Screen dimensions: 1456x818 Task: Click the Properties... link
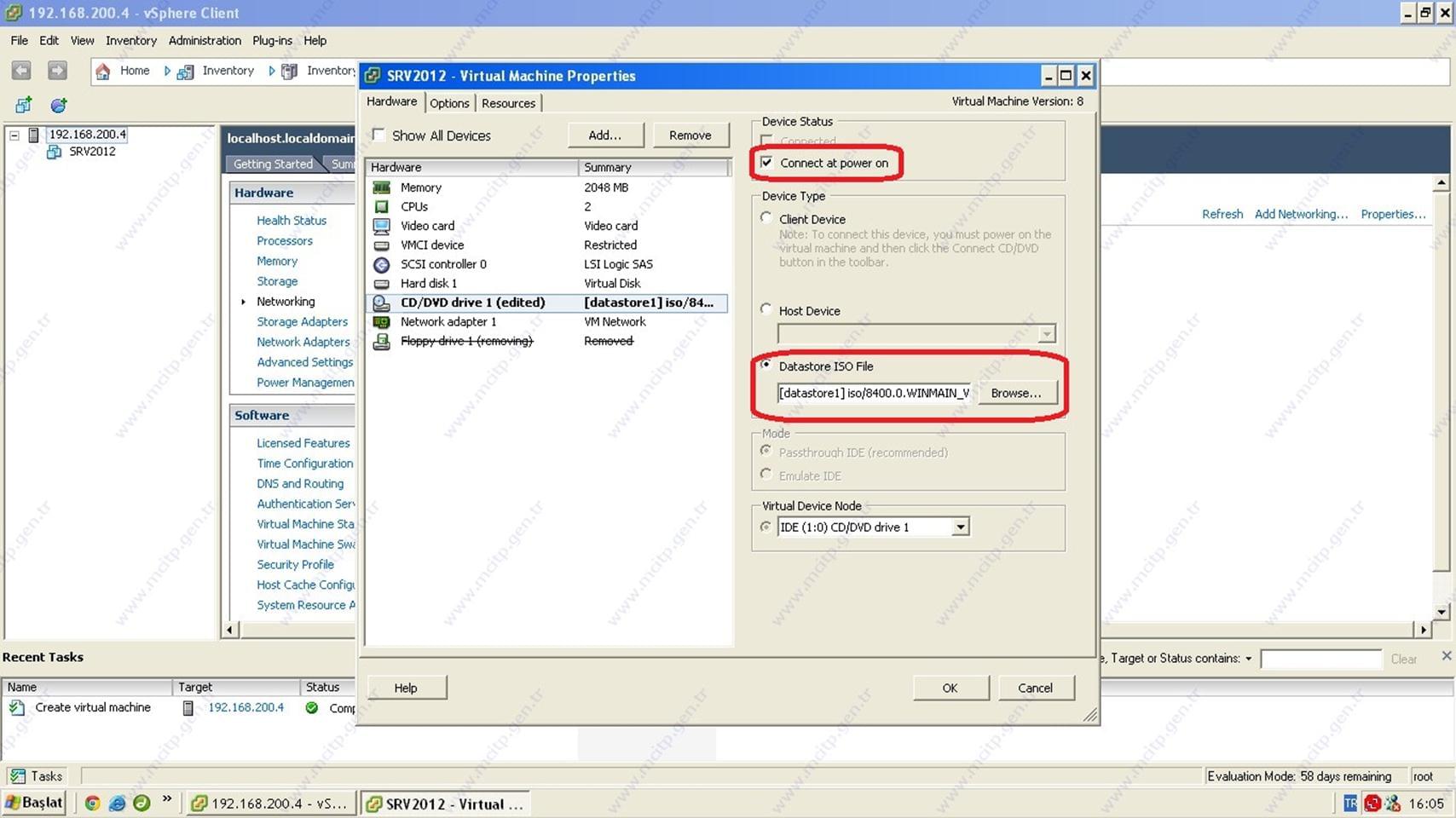pyautogui.click(x=1393, y=214)
